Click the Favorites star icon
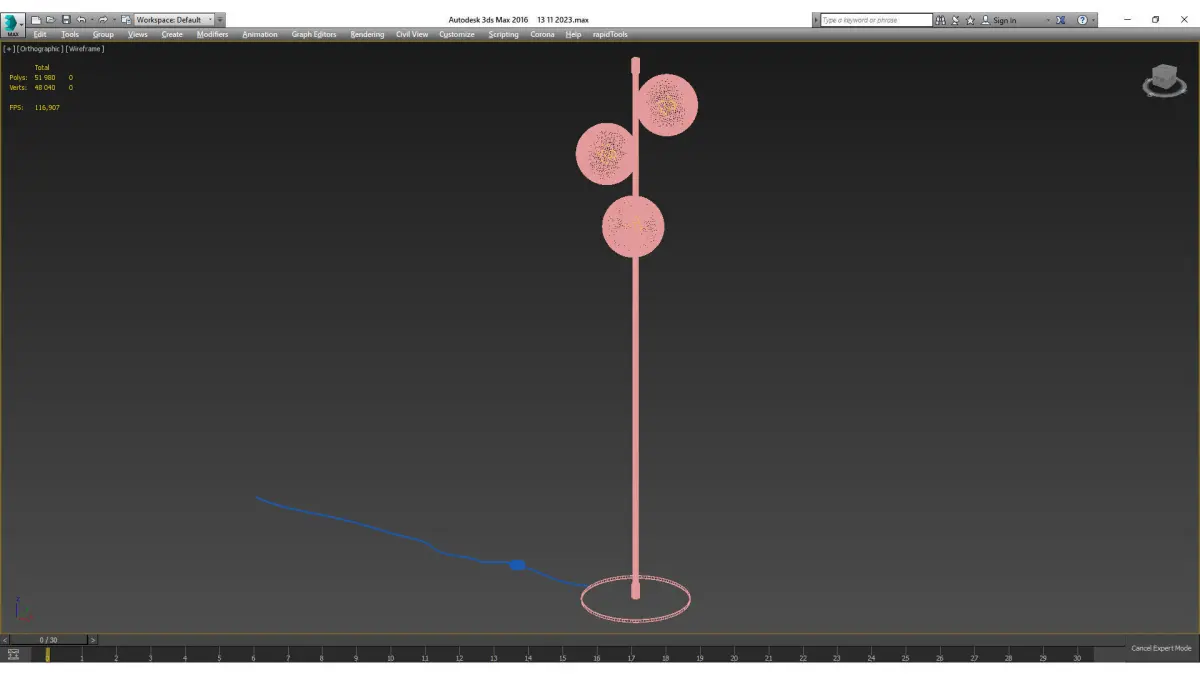This screenshot has height=675, width=1200. tap(970, 20)
